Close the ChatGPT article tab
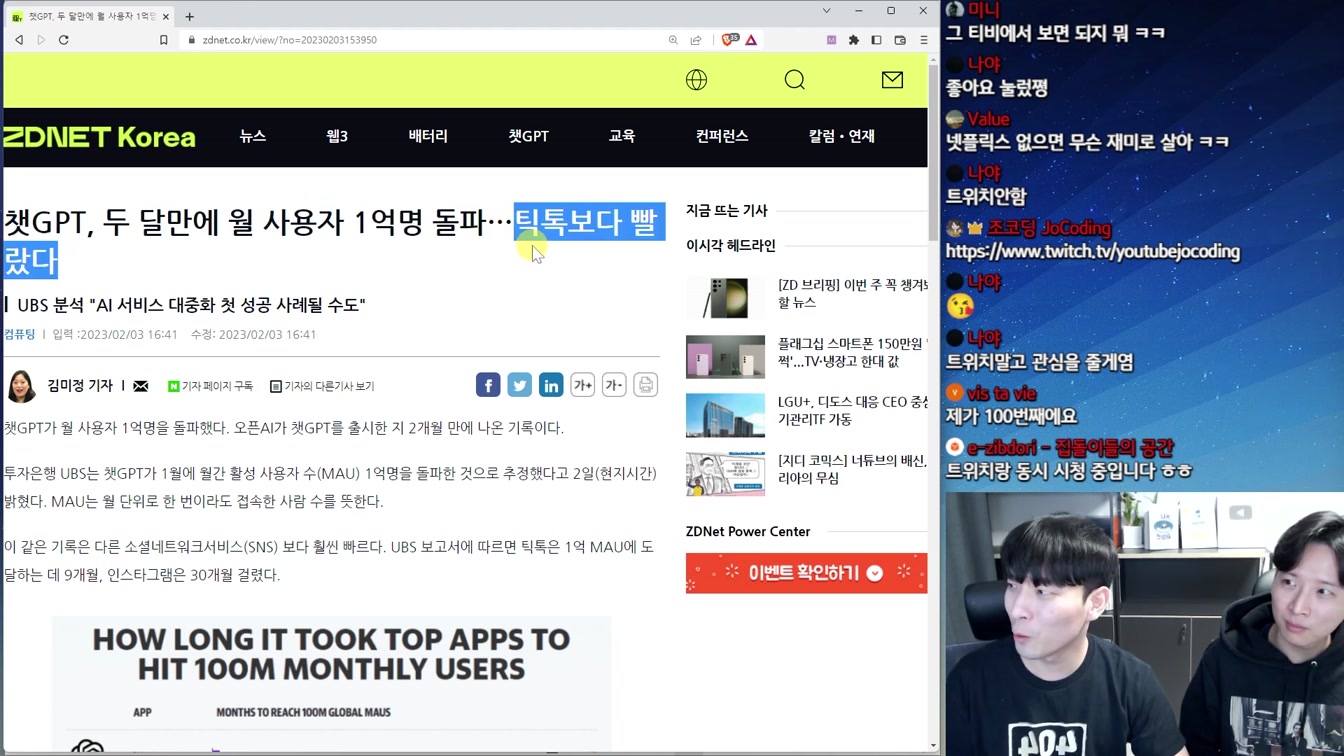Viewport: 1344px width, 756px height. [166, 16]
